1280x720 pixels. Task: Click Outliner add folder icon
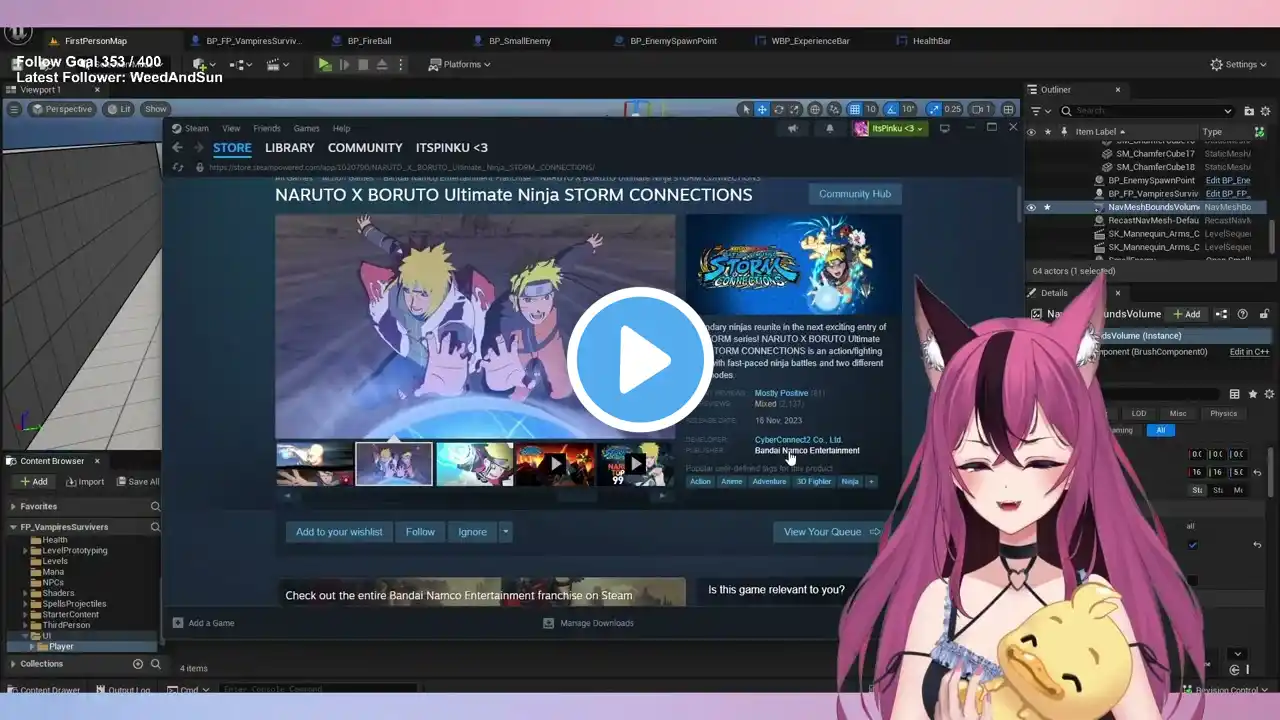coord(1248,111)
